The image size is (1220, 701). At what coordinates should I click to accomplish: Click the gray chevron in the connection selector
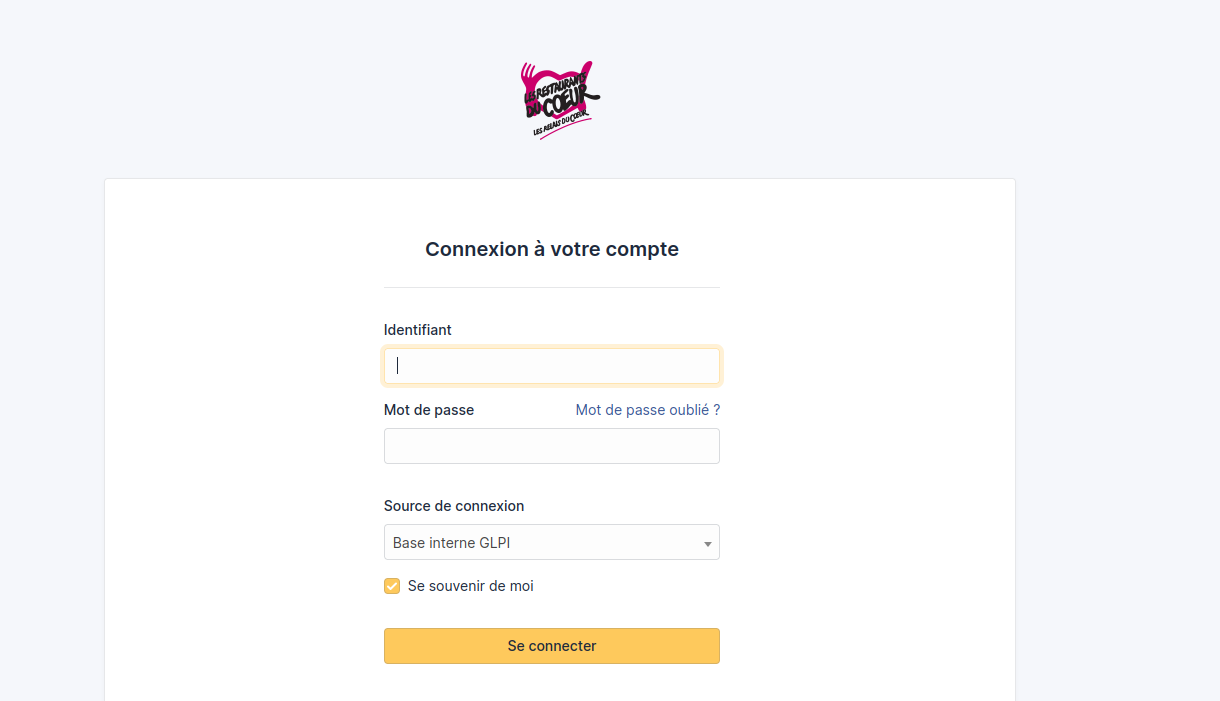(707, 542)
